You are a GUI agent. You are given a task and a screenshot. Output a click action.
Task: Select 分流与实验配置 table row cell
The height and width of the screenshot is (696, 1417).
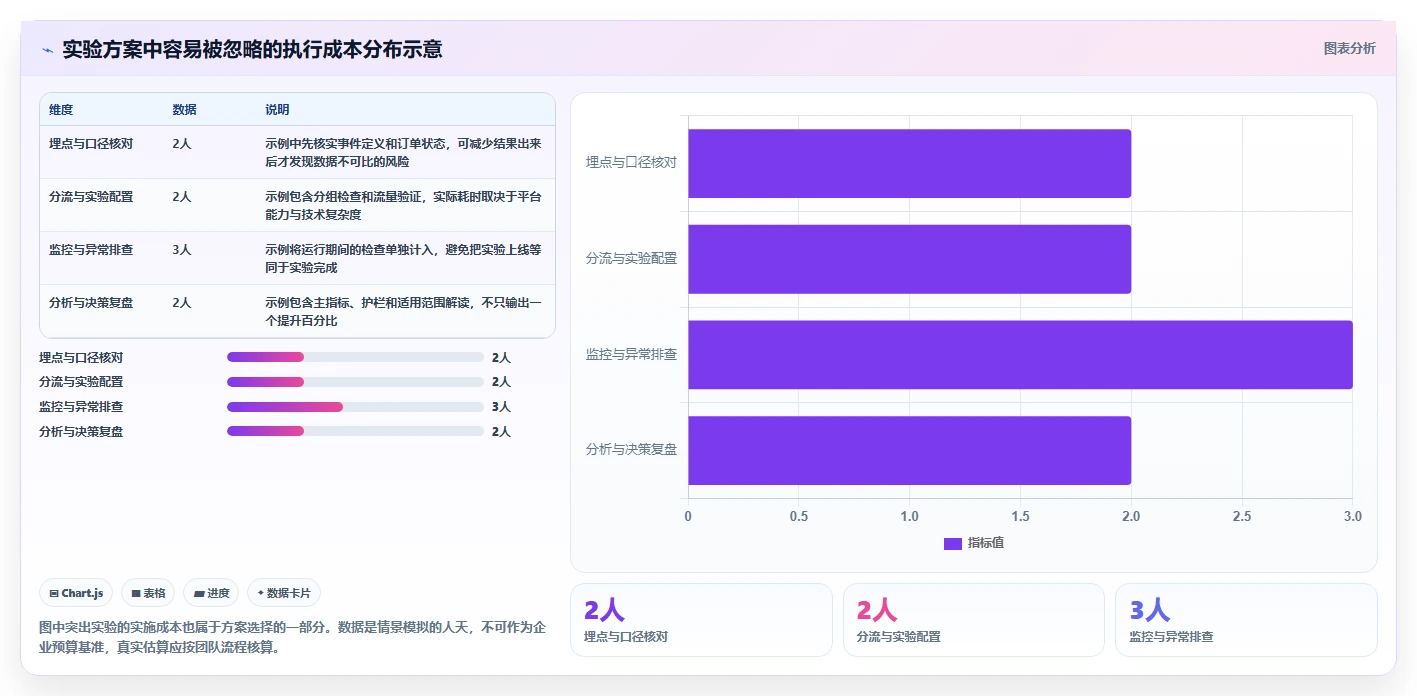tap(91, 197)
